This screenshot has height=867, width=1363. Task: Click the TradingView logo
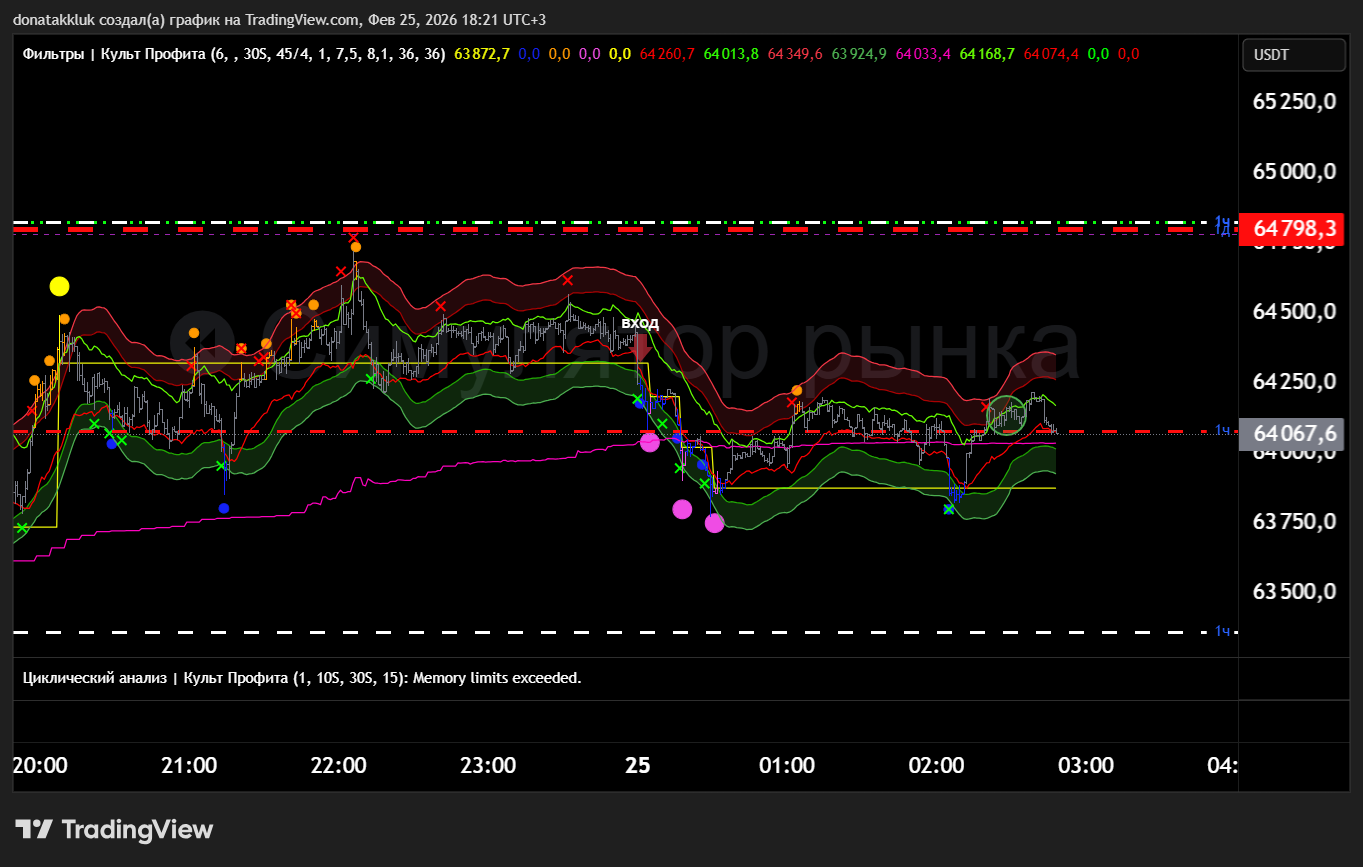115,829
